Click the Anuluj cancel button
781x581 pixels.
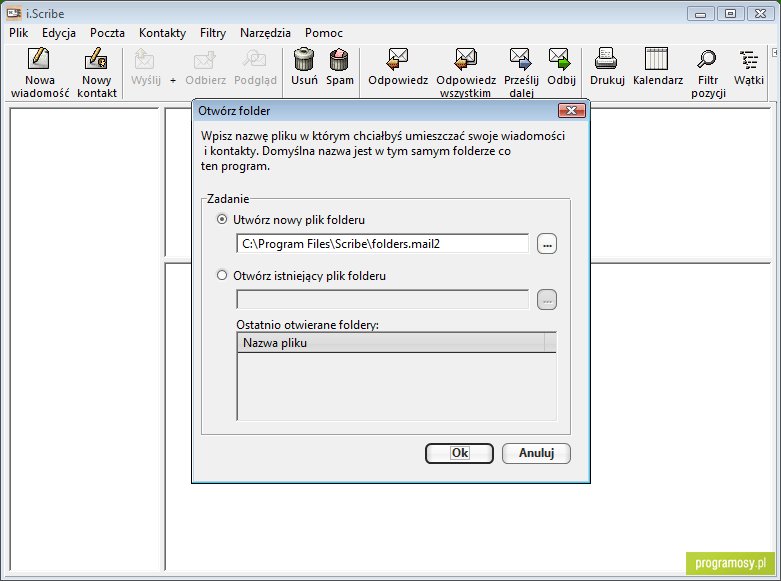tap(536, 453)
